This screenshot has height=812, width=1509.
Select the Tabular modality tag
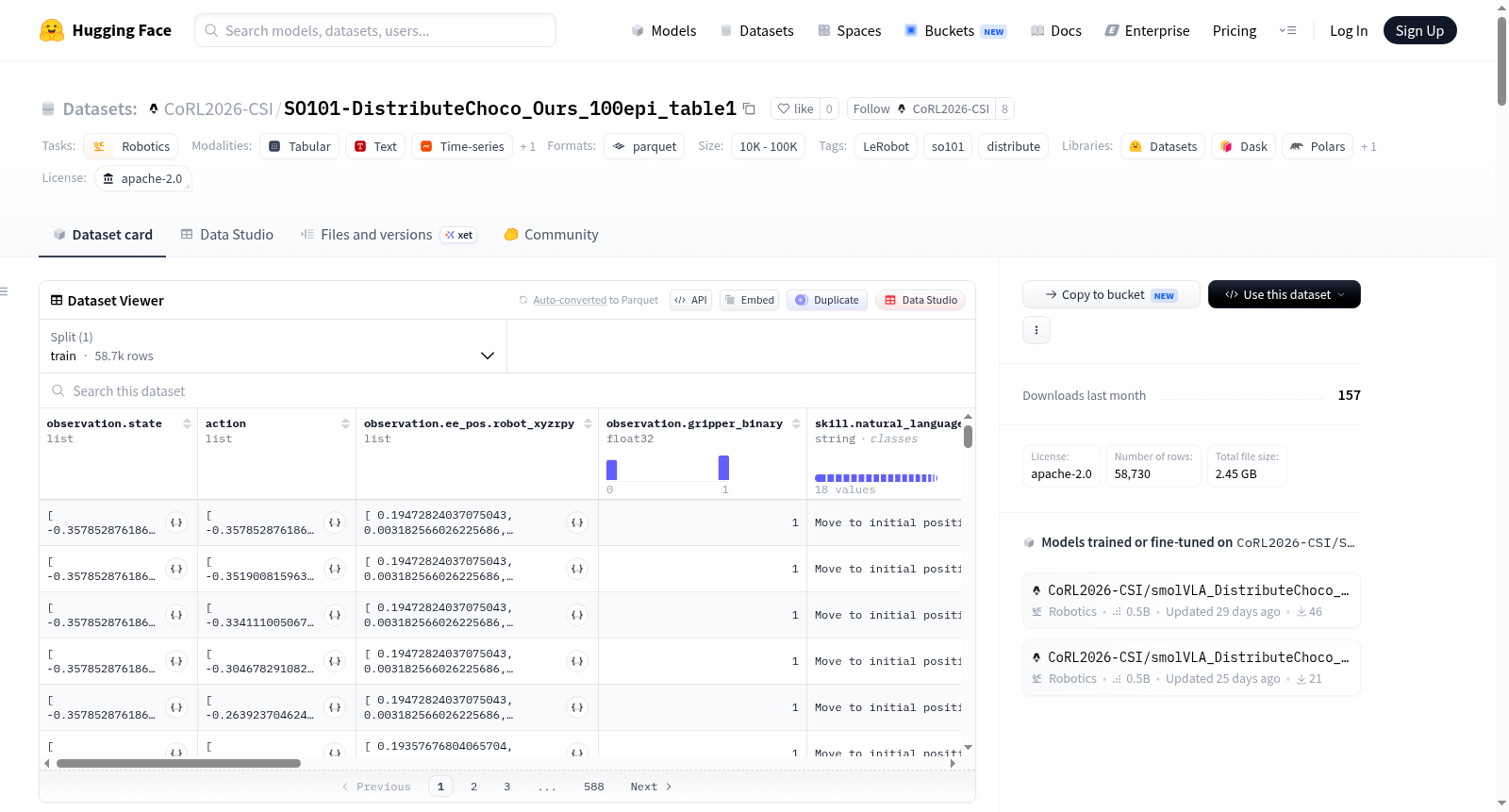300,146
